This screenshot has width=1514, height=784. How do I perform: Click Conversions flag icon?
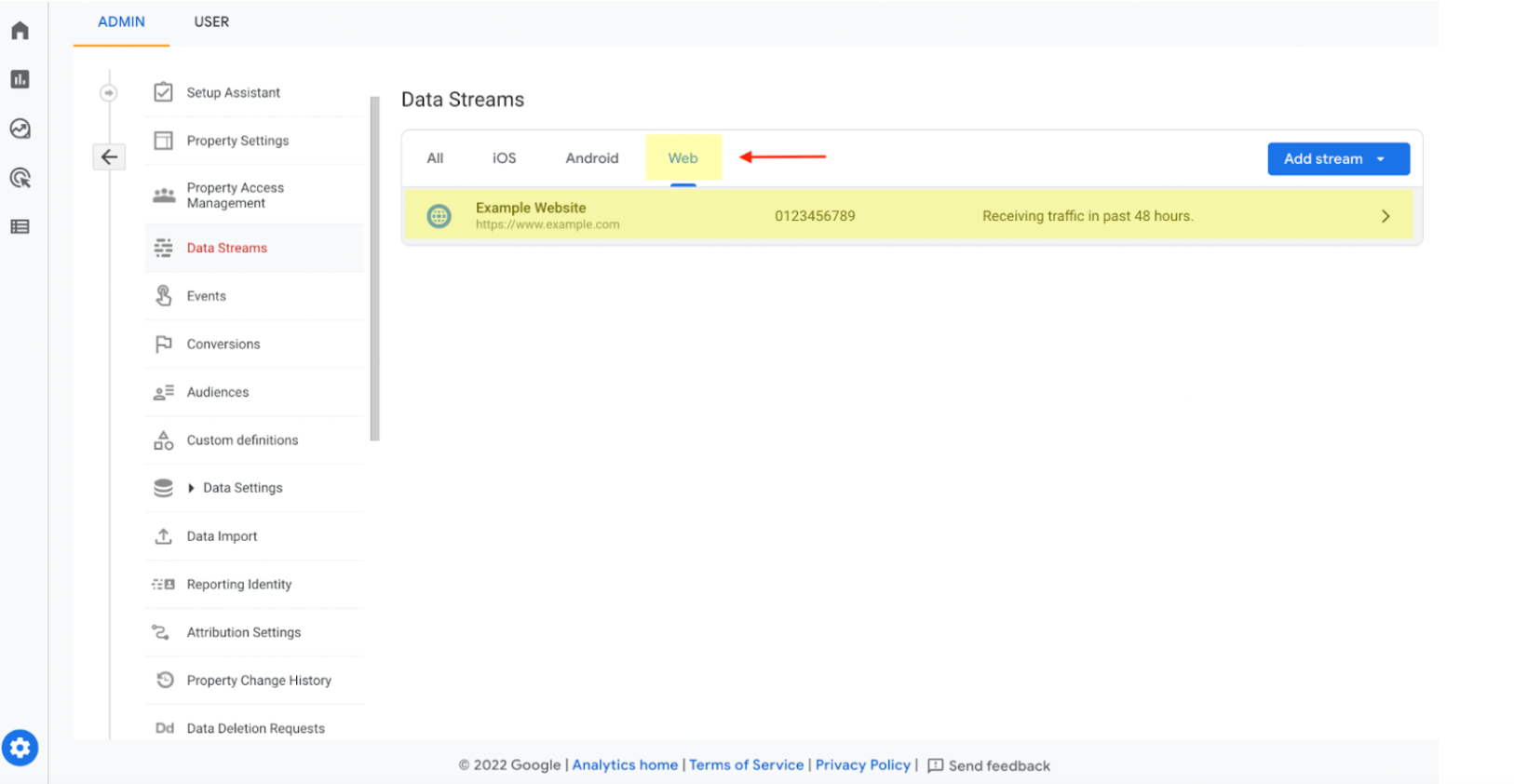click(163, 344)
